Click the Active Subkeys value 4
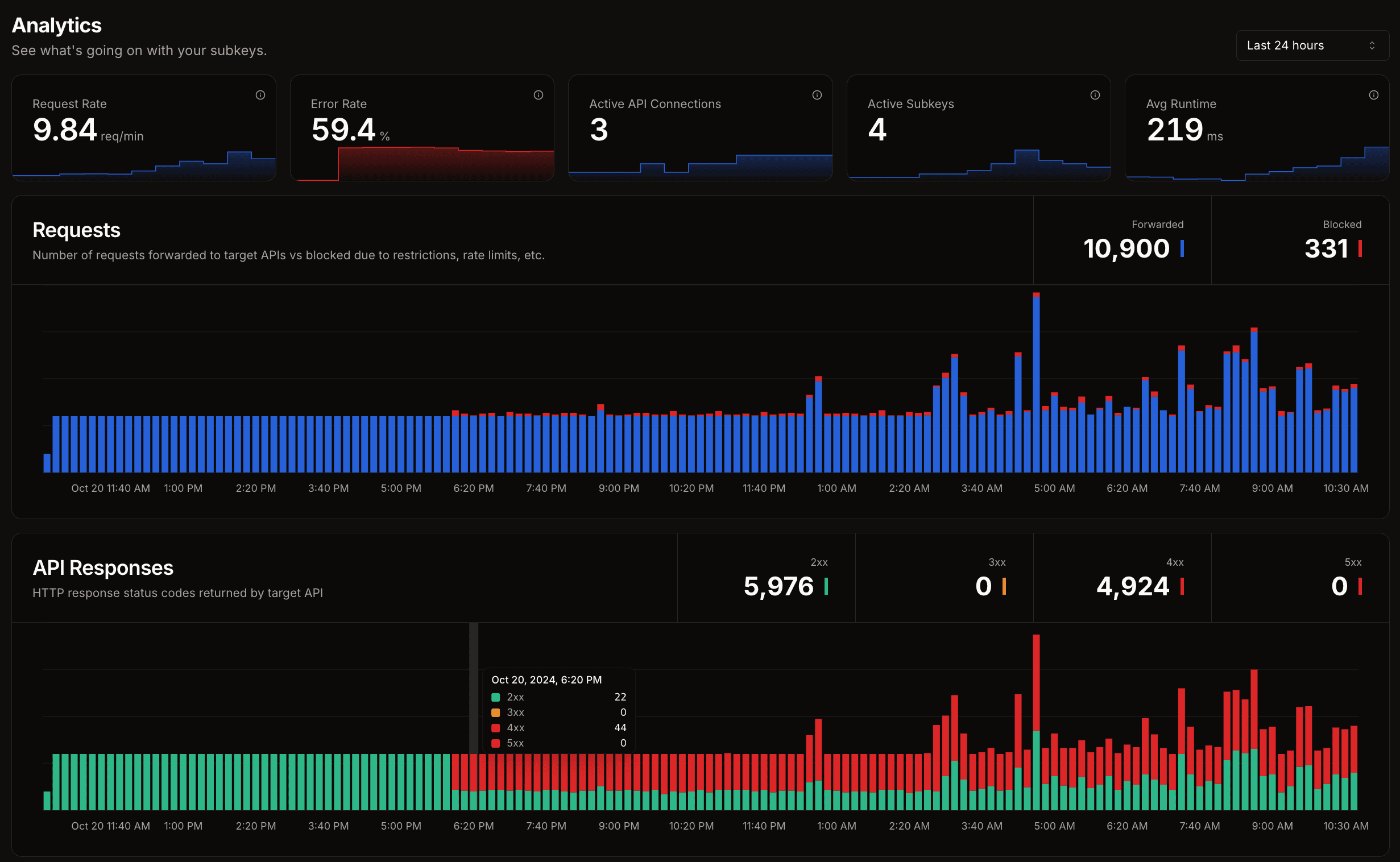1400x862 pixels. [877, 130]
